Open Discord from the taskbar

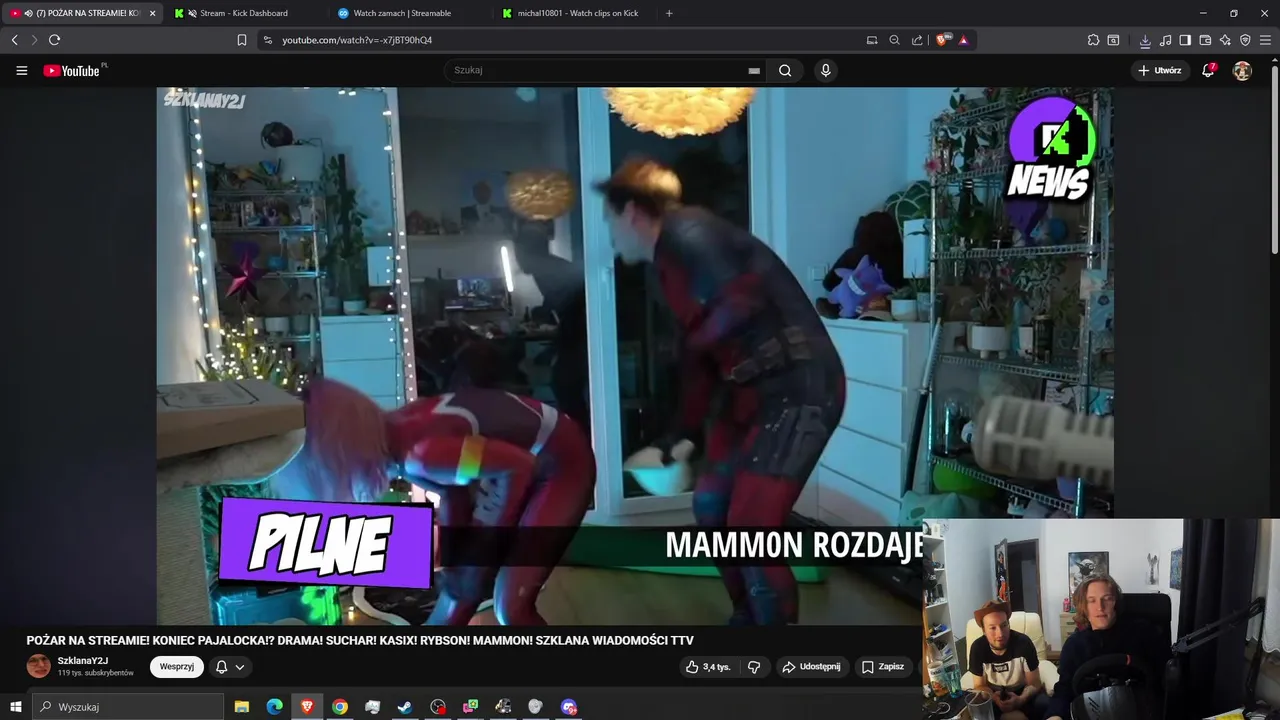[569, 707]
